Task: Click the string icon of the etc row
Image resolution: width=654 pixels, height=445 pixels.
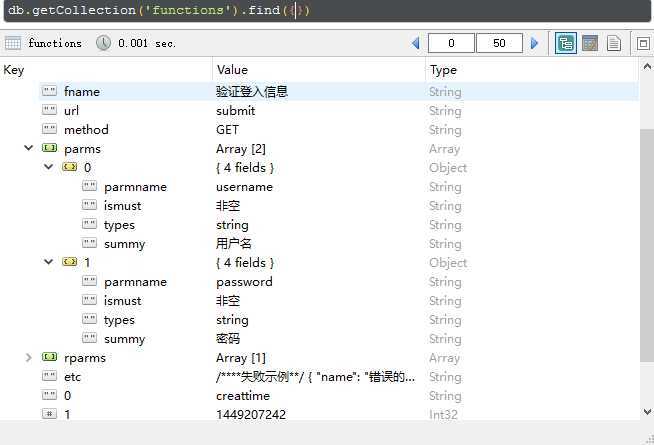Action: point(49,376)
